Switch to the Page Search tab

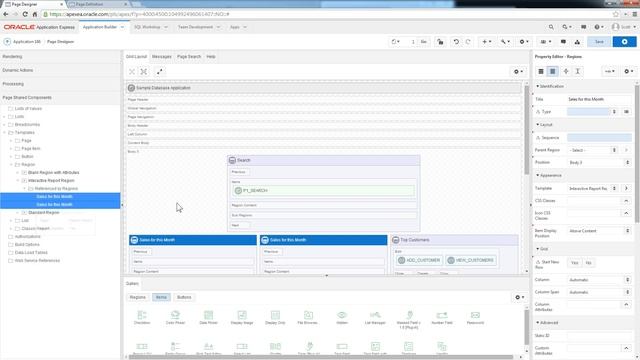[x=189, y=56]
